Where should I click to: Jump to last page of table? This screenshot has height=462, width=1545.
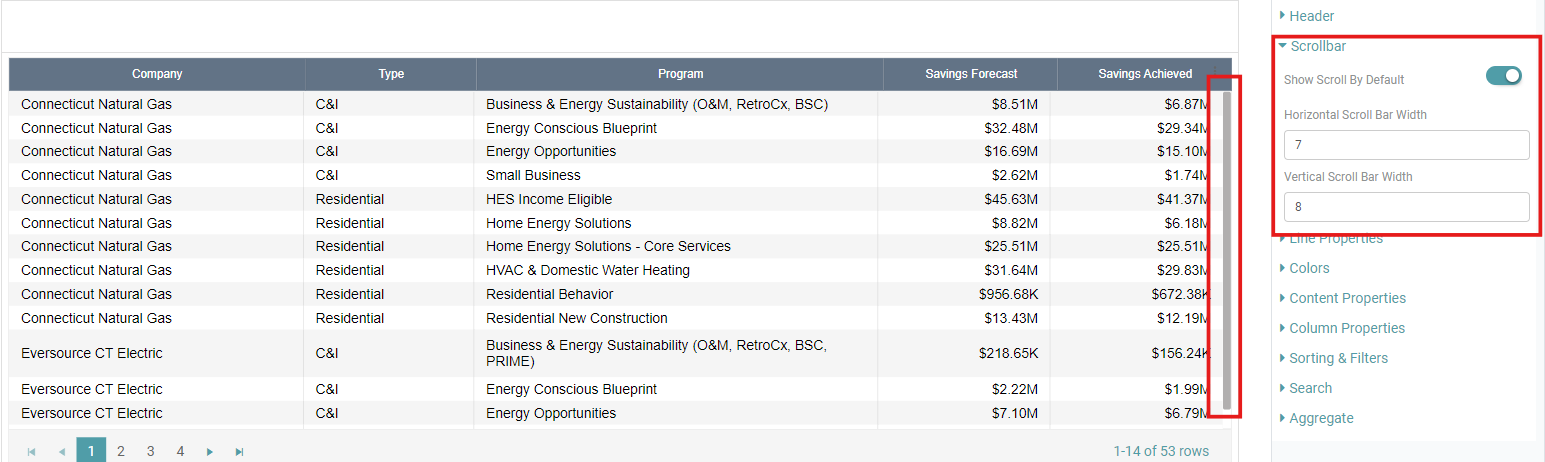(240, 452)
